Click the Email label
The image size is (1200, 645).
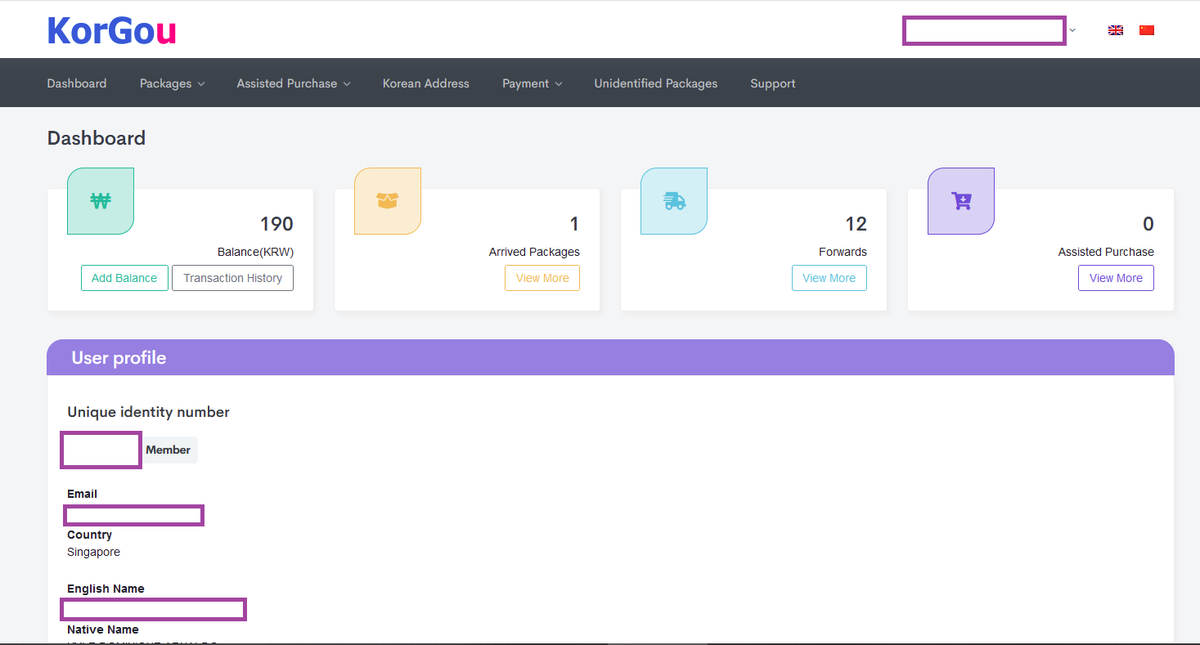pyautogui.click(x=82, y=494)
